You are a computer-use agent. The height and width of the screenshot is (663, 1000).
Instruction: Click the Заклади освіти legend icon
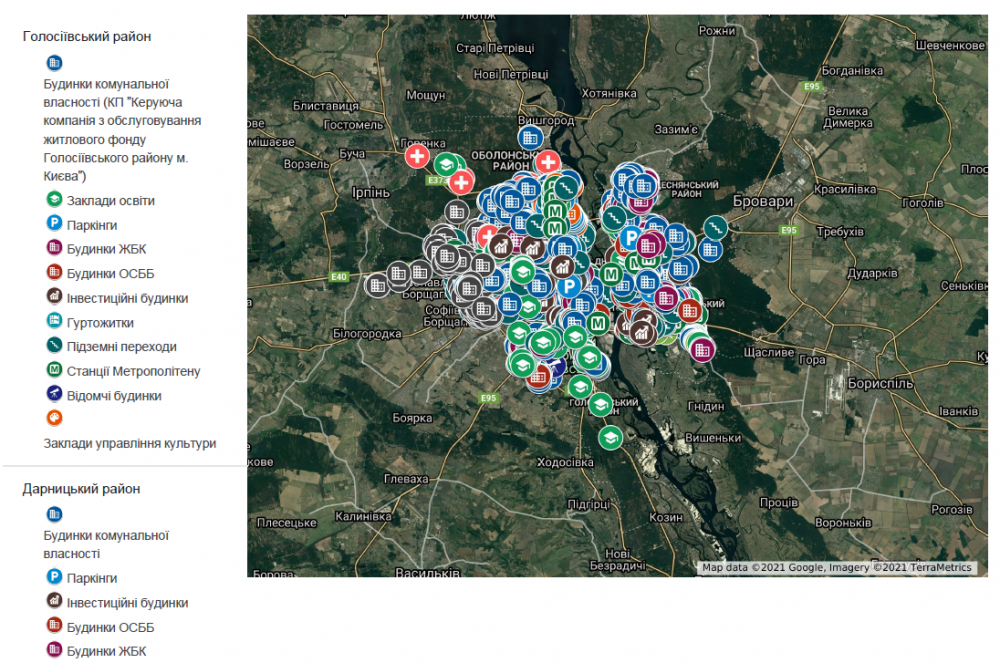54,200
